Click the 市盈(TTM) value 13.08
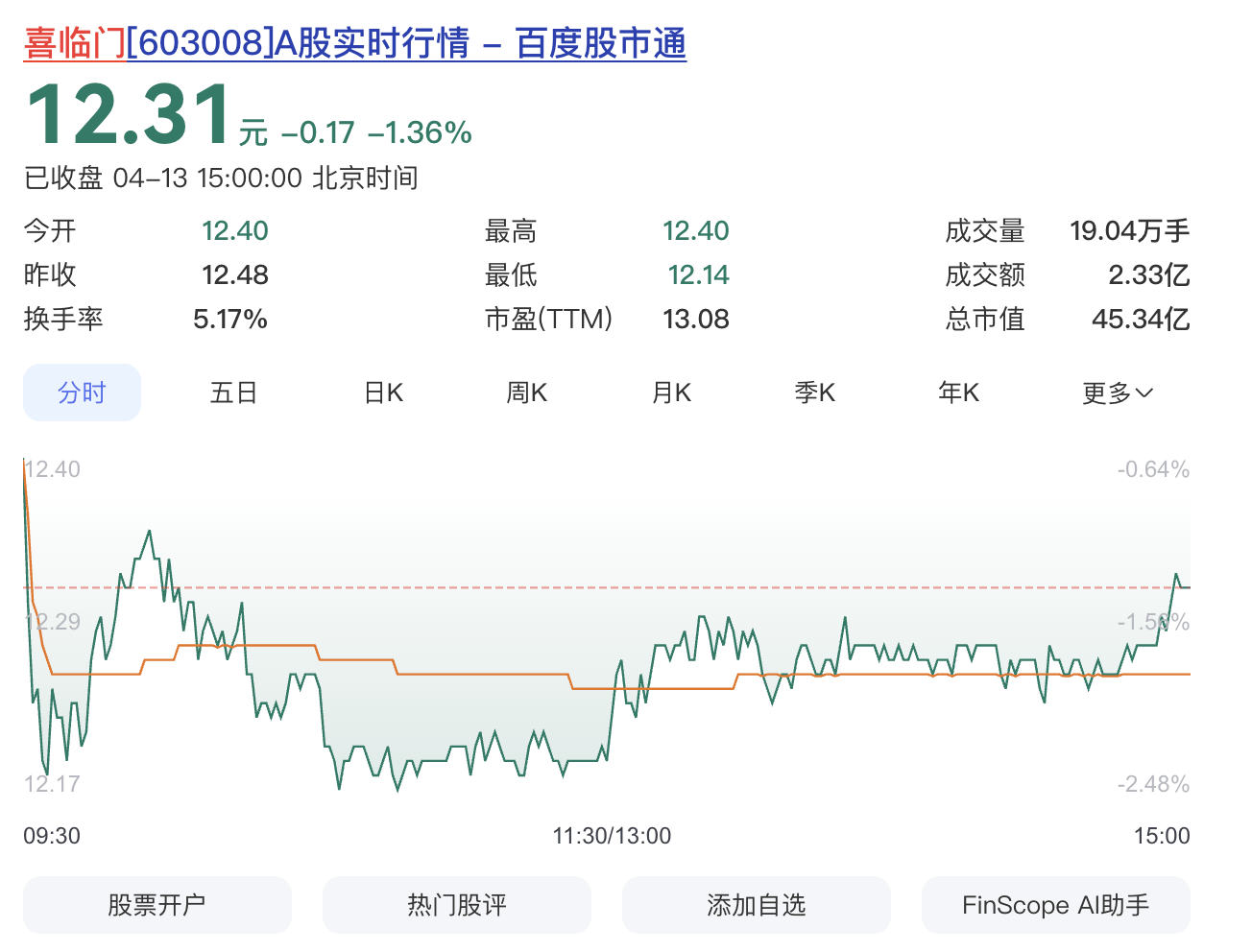The height and width of the screenshot is (952, 1252). coord(695,319)
